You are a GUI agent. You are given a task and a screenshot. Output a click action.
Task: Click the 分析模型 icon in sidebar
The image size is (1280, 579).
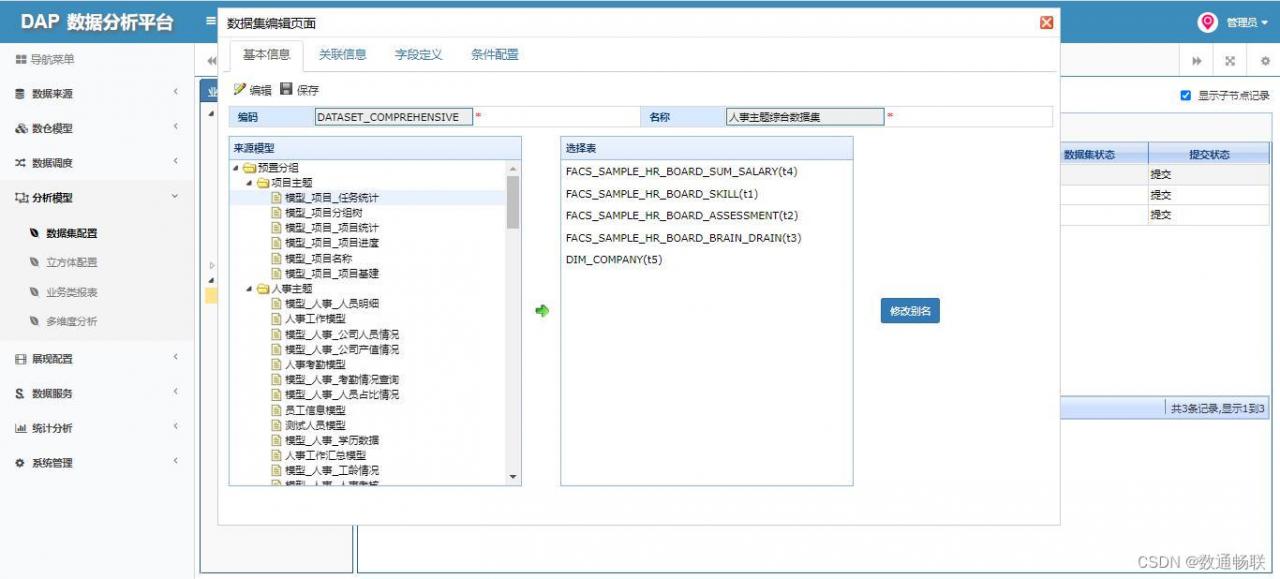coord(21,198)
